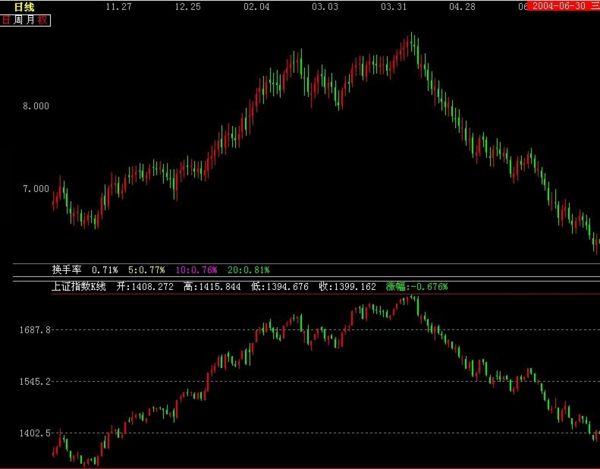Click the green 涨幅:-0.676% change value
Viewport: 600px width, 469px height.
tap(417, 286)
